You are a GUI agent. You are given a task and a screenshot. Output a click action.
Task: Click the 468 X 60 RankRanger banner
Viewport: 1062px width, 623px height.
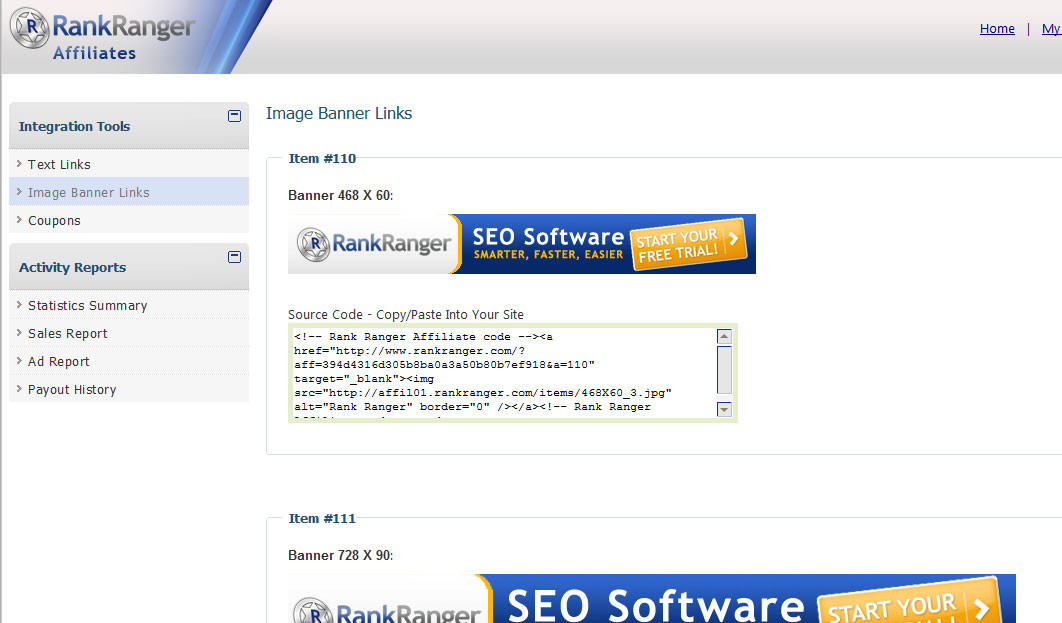pos(522,244)
